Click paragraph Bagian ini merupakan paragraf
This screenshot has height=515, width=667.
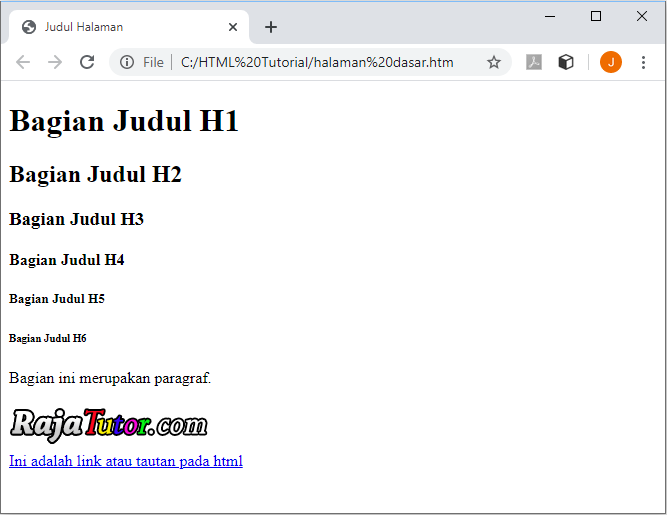[110, 378]
